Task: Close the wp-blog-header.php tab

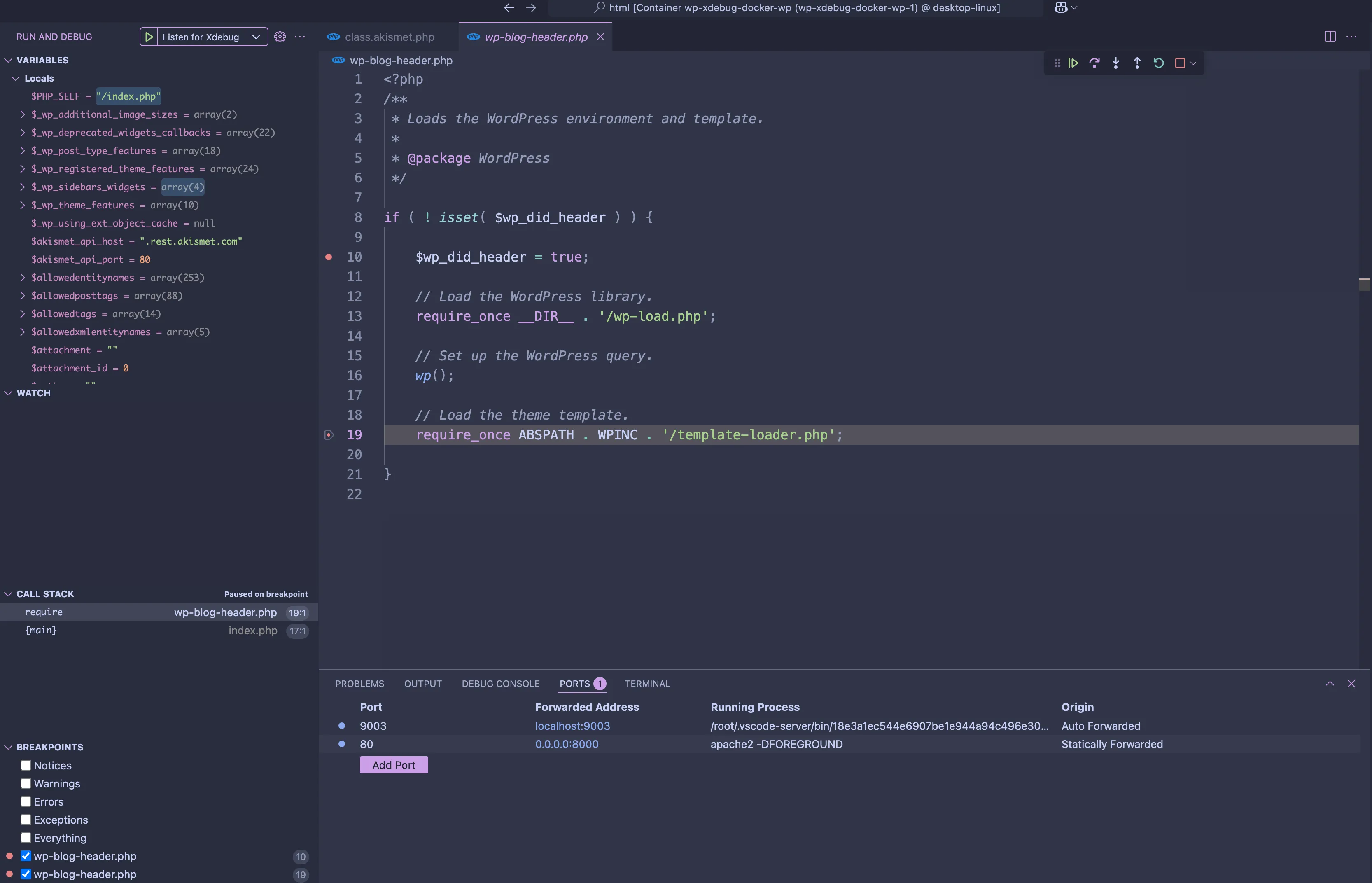Action: 600,37
